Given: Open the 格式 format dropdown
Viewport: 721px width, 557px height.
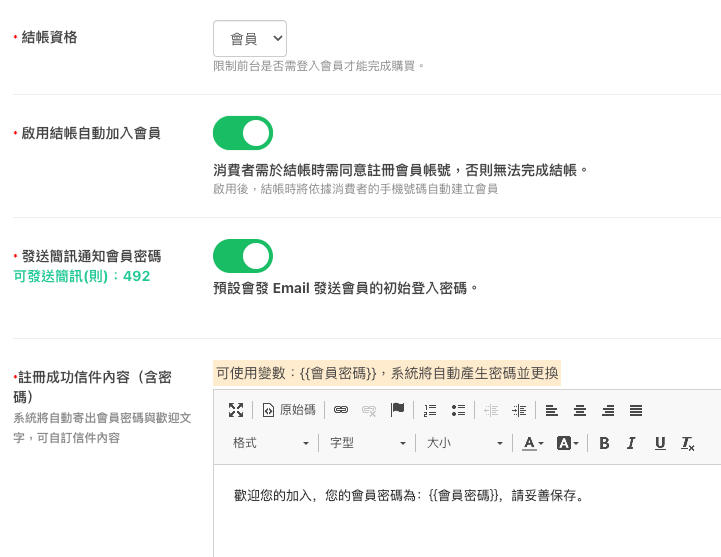Looking at the screenshot, I should [x=270, y=443].
